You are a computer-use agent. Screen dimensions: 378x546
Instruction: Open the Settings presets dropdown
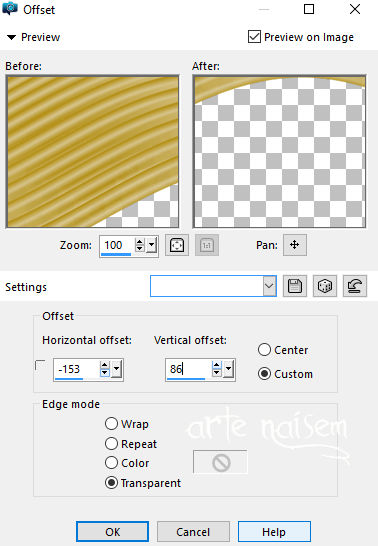(x=269, y=286)
